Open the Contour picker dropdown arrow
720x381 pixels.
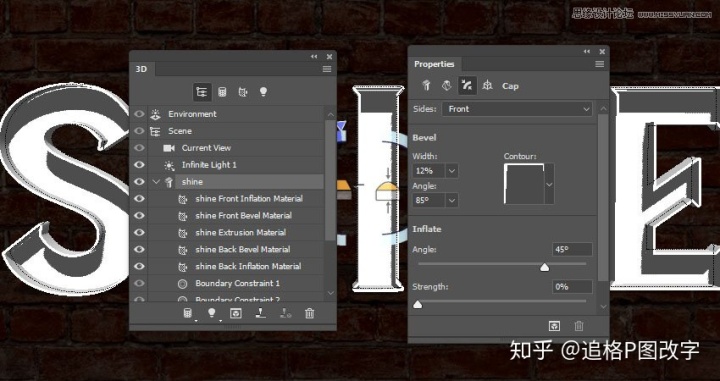click(x=549, y=185)
